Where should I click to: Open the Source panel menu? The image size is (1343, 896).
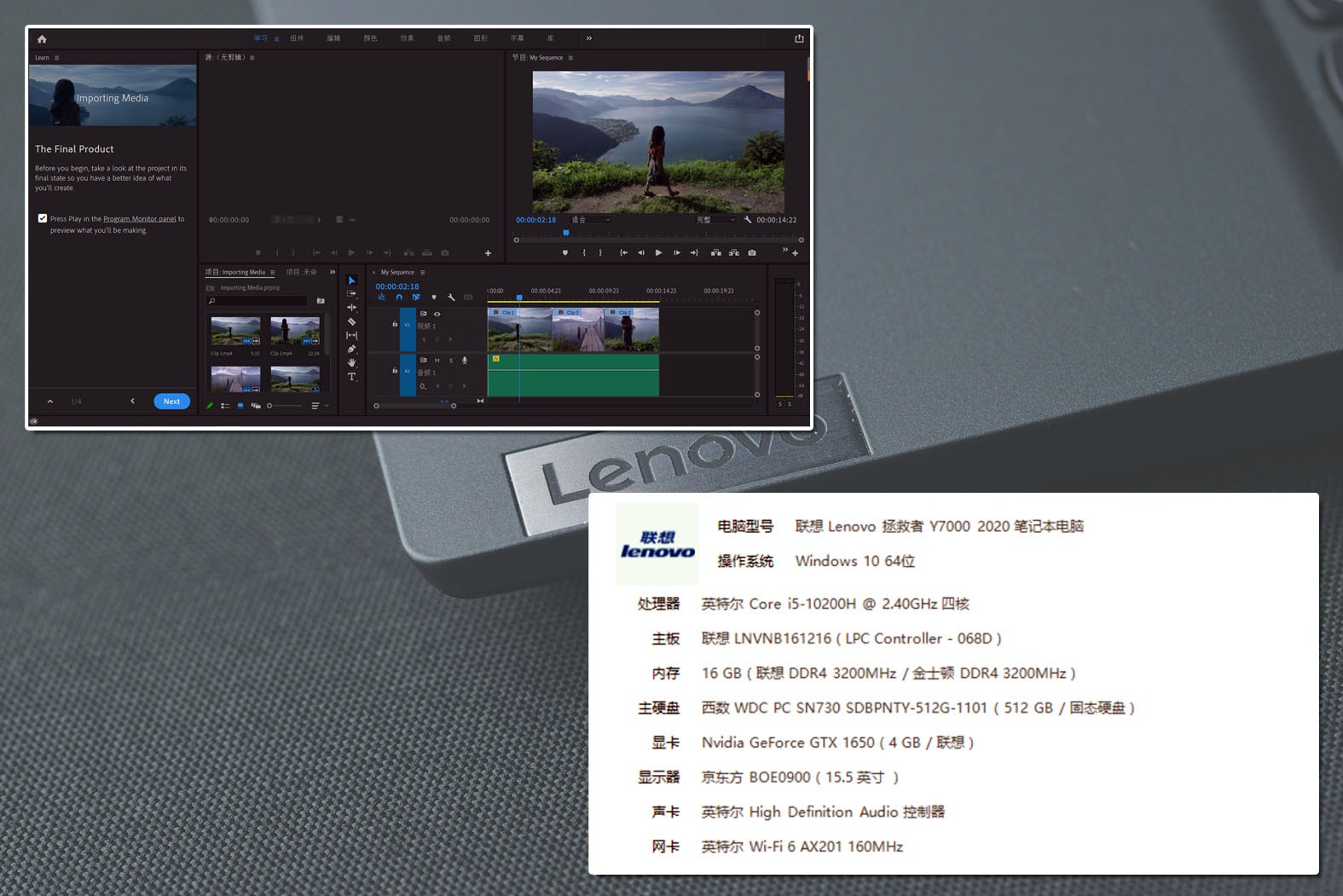[x=252, y=58]
